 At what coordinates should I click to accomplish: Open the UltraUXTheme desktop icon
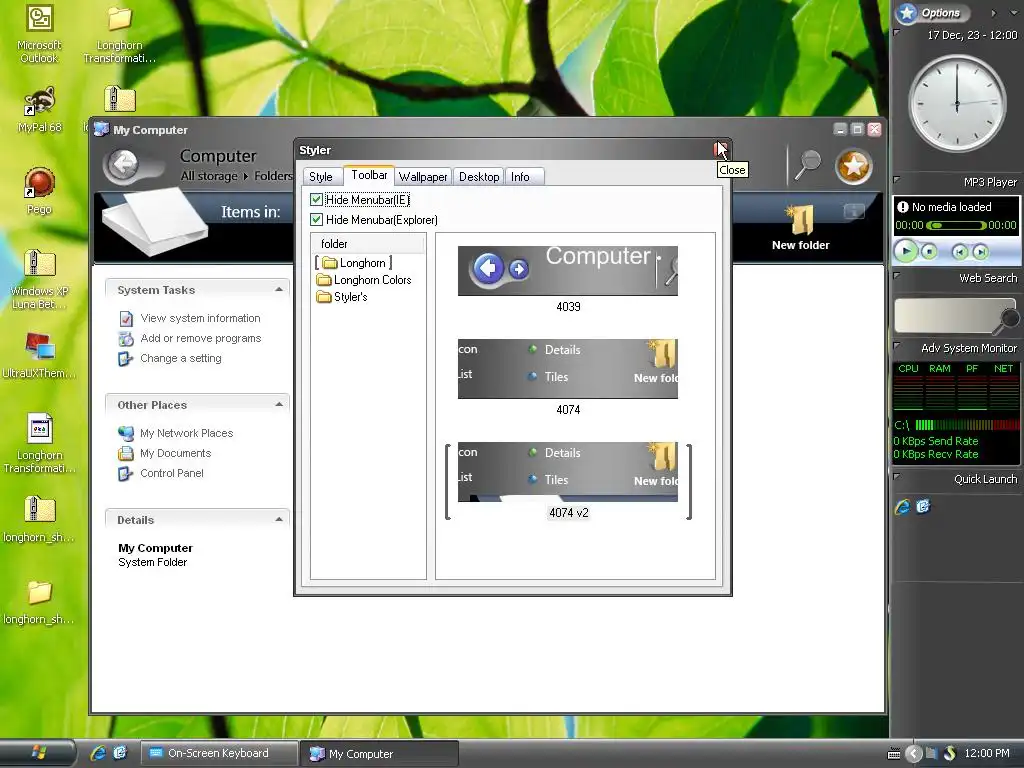point(39,355)
